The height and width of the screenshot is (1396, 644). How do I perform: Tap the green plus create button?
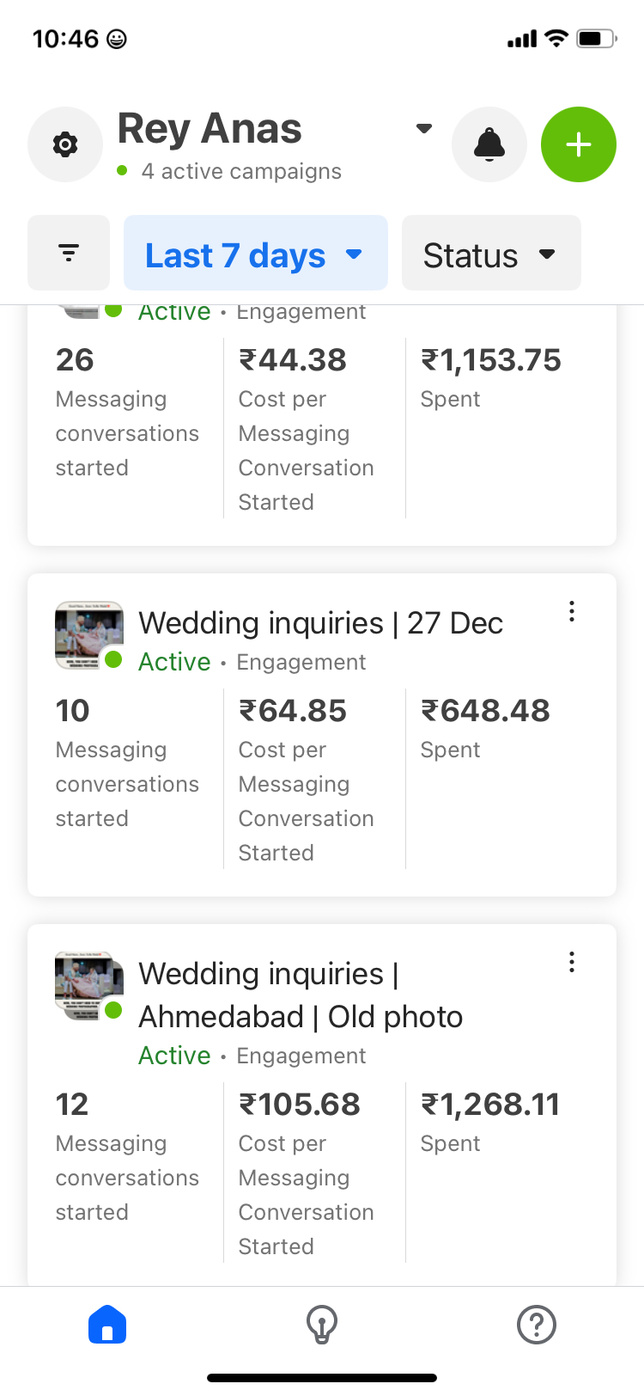(578, 145)
